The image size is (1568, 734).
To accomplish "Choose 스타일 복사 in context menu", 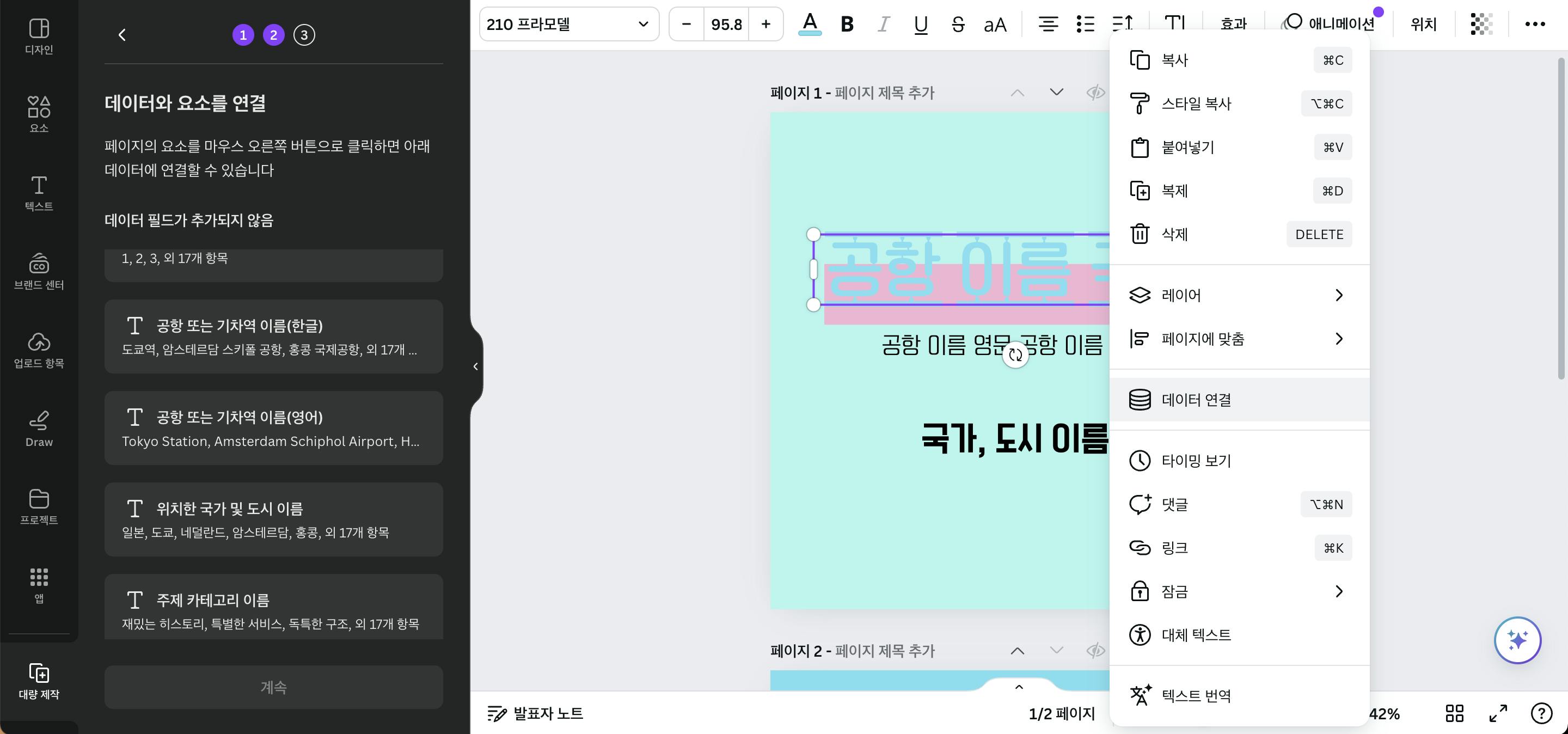I will 1239,103.
